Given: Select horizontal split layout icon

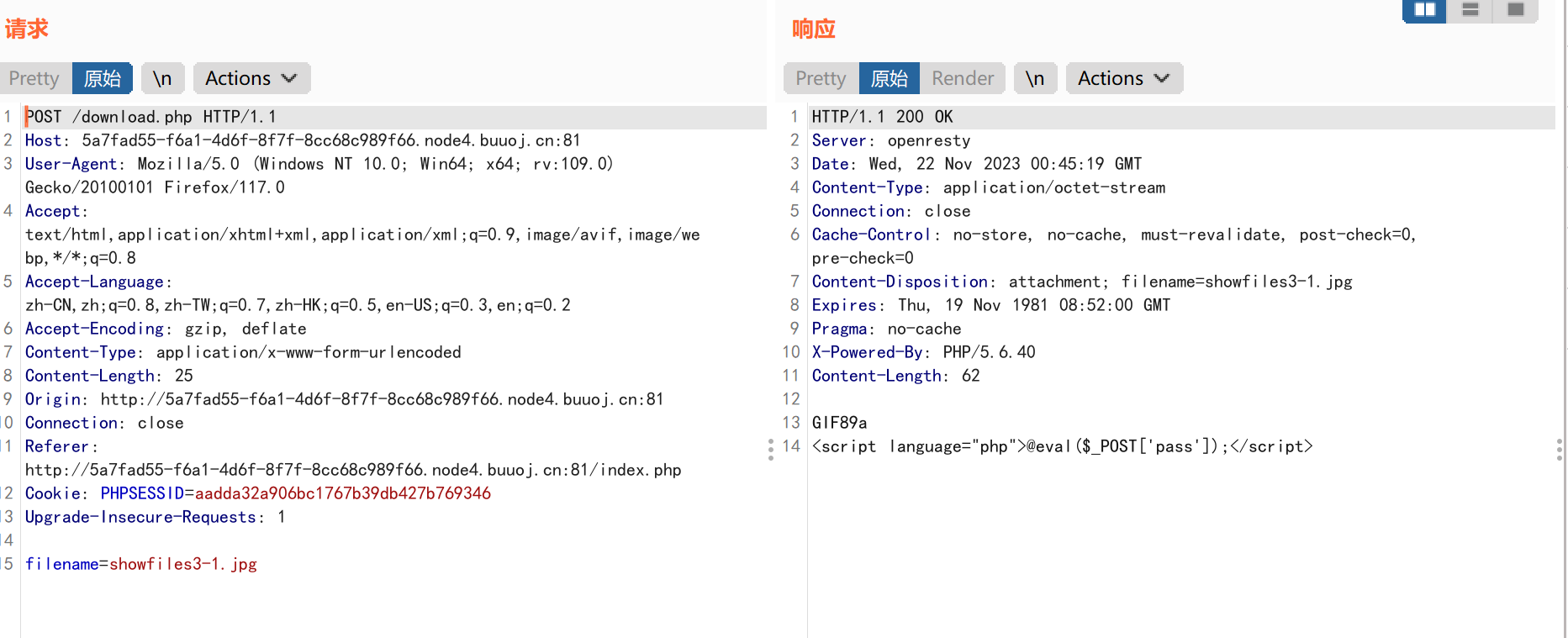Looking at the screenshot, I should (1470, 10).
